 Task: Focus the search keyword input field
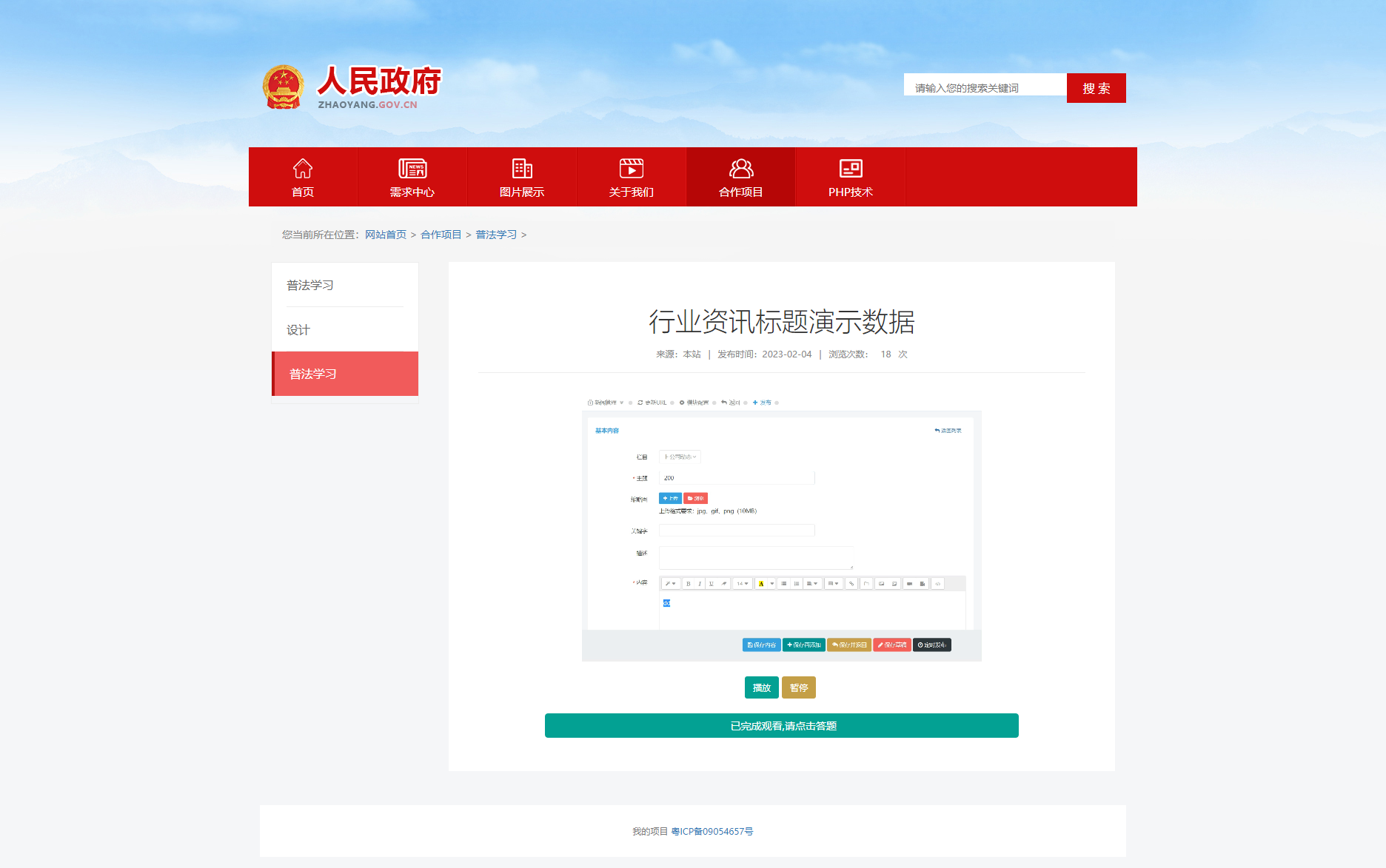[985, 88]
